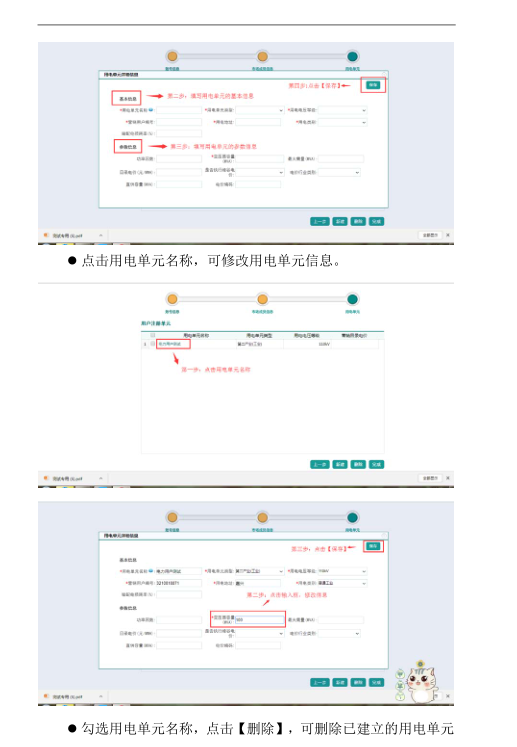Tick the checkbox on the first table row
517x747 pixels.
pyautogui.click(x=152, y=343)
